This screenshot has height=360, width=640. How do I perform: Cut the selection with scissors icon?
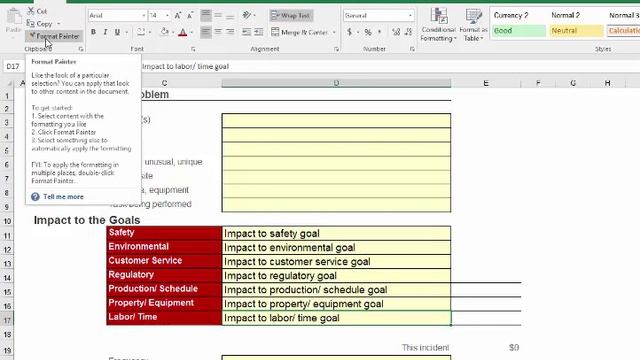point(37,11)
